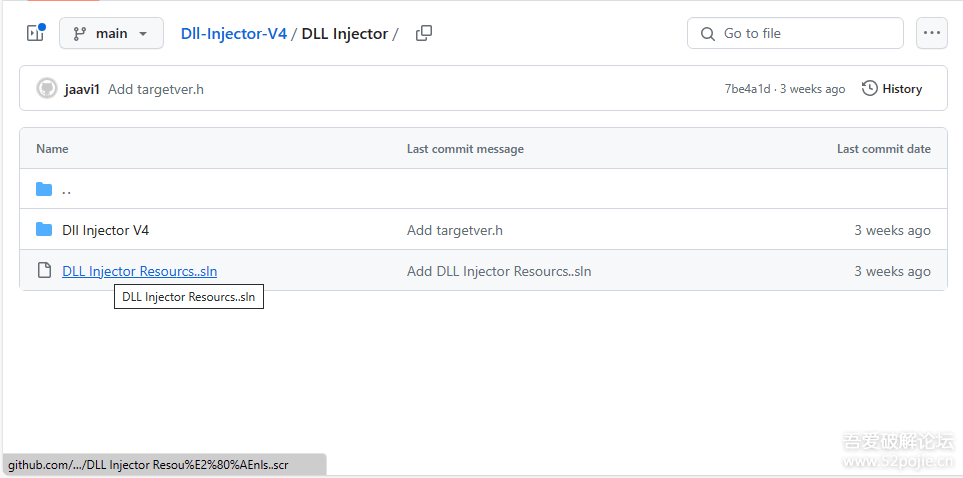This screenshot has width=963, height=478.
Task: Click the search magnifier icon
Action: [708, 34]
